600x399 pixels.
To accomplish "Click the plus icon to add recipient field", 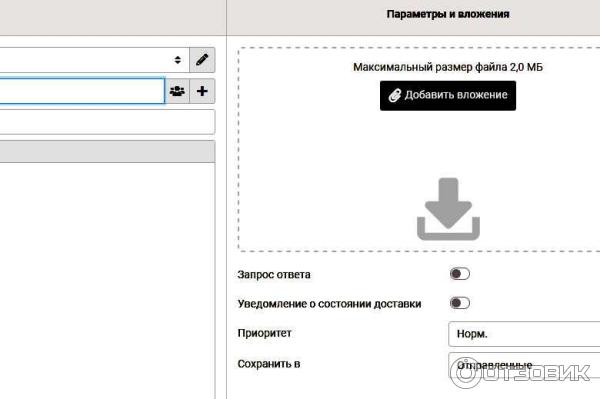I will pos(202,91).
